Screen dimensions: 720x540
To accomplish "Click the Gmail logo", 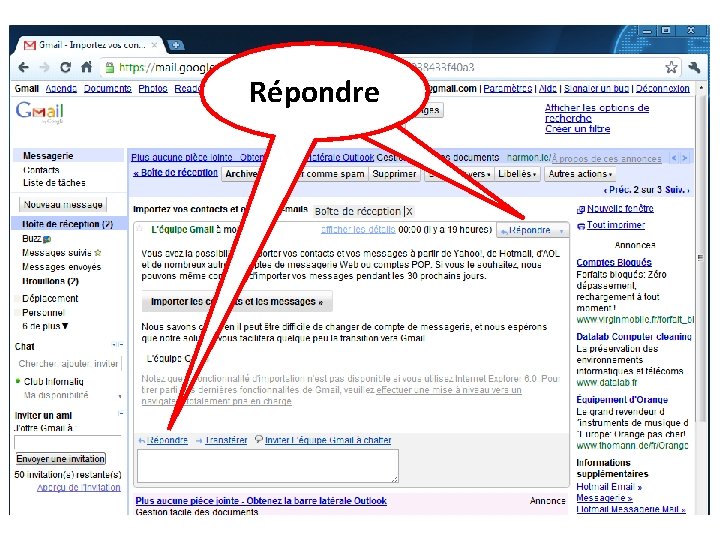I will [39, 112].
